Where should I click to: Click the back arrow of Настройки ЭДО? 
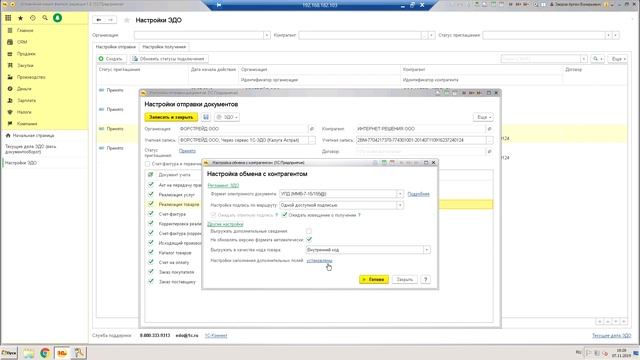pyautogui.click(x=99, y=20)
